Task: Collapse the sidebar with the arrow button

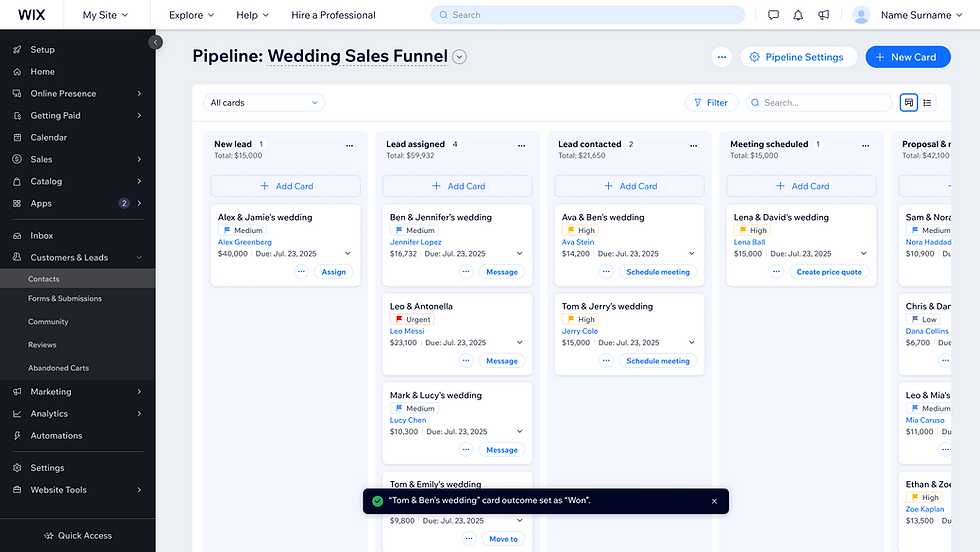Action: 156,42
